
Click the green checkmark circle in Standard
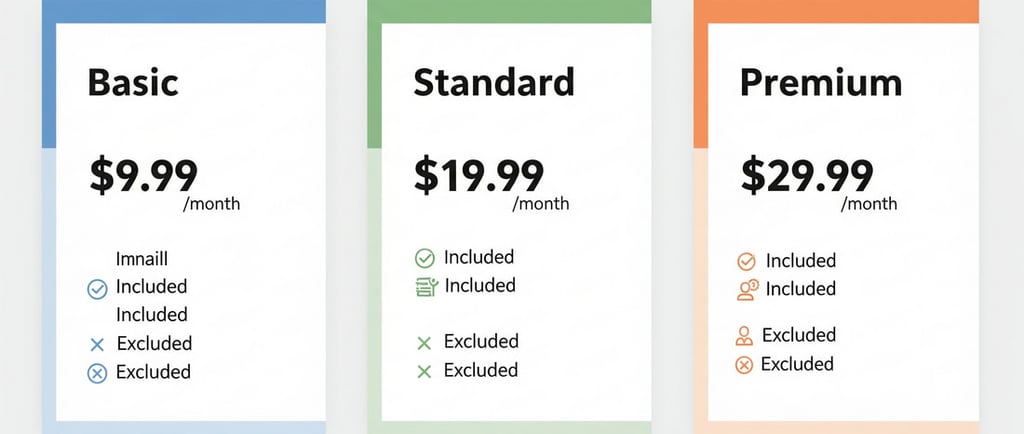tap(424, 258)
